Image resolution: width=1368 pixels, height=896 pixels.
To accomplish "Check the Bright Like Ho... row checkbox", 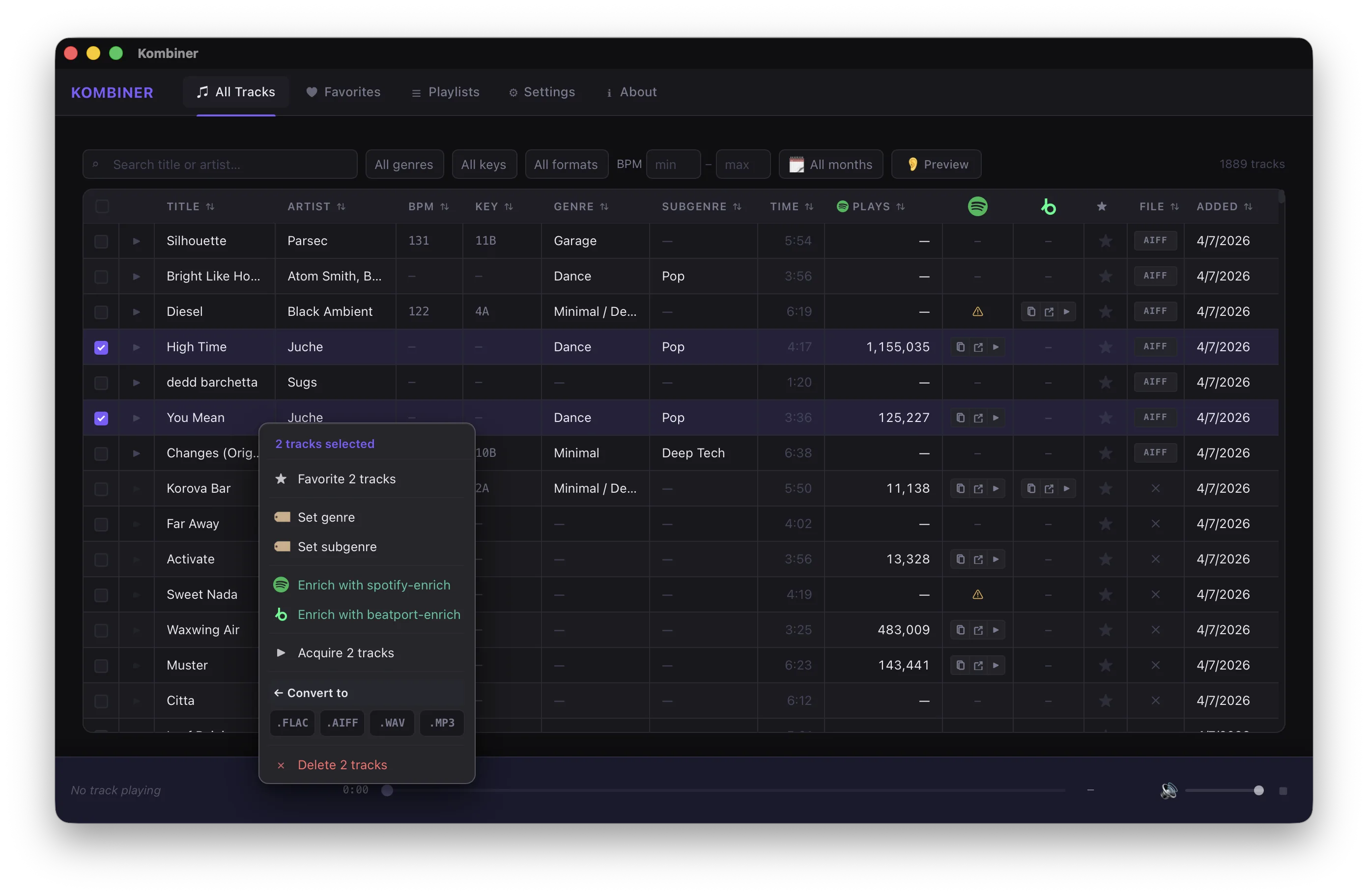I will point(101,277).
